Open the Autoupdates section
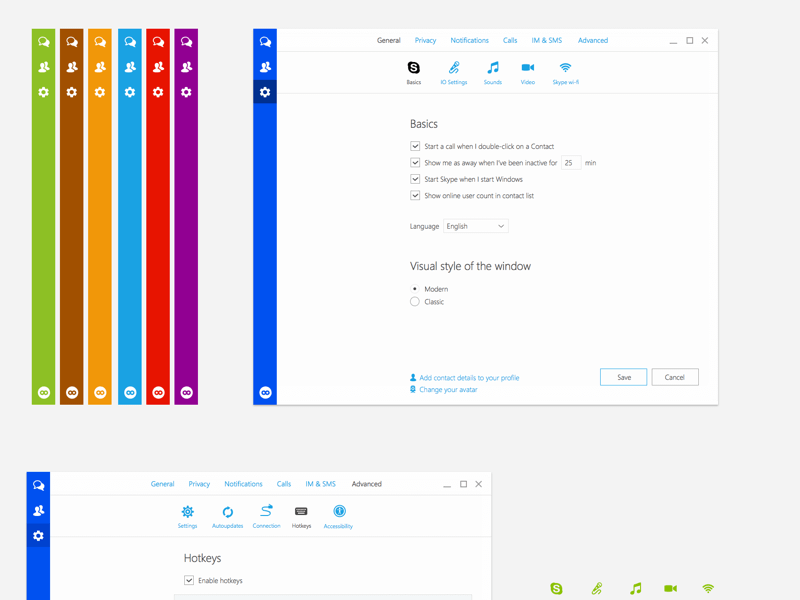 228,512
